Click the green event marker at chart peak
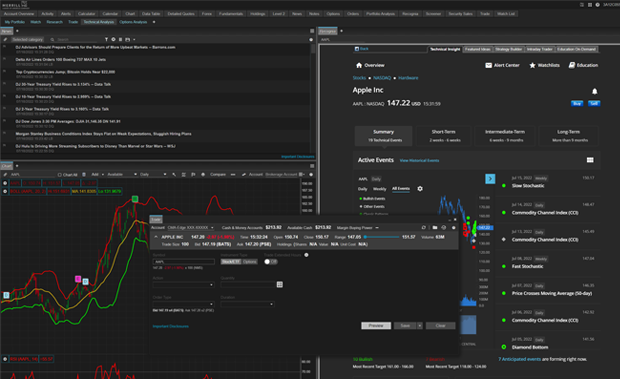Screen dimensions: 620x379 (x=135, y=199)
